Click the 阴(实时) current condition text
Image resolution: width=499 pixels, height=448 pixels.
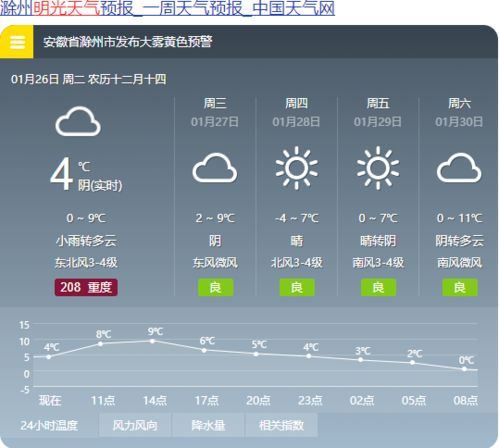point(100,185)
